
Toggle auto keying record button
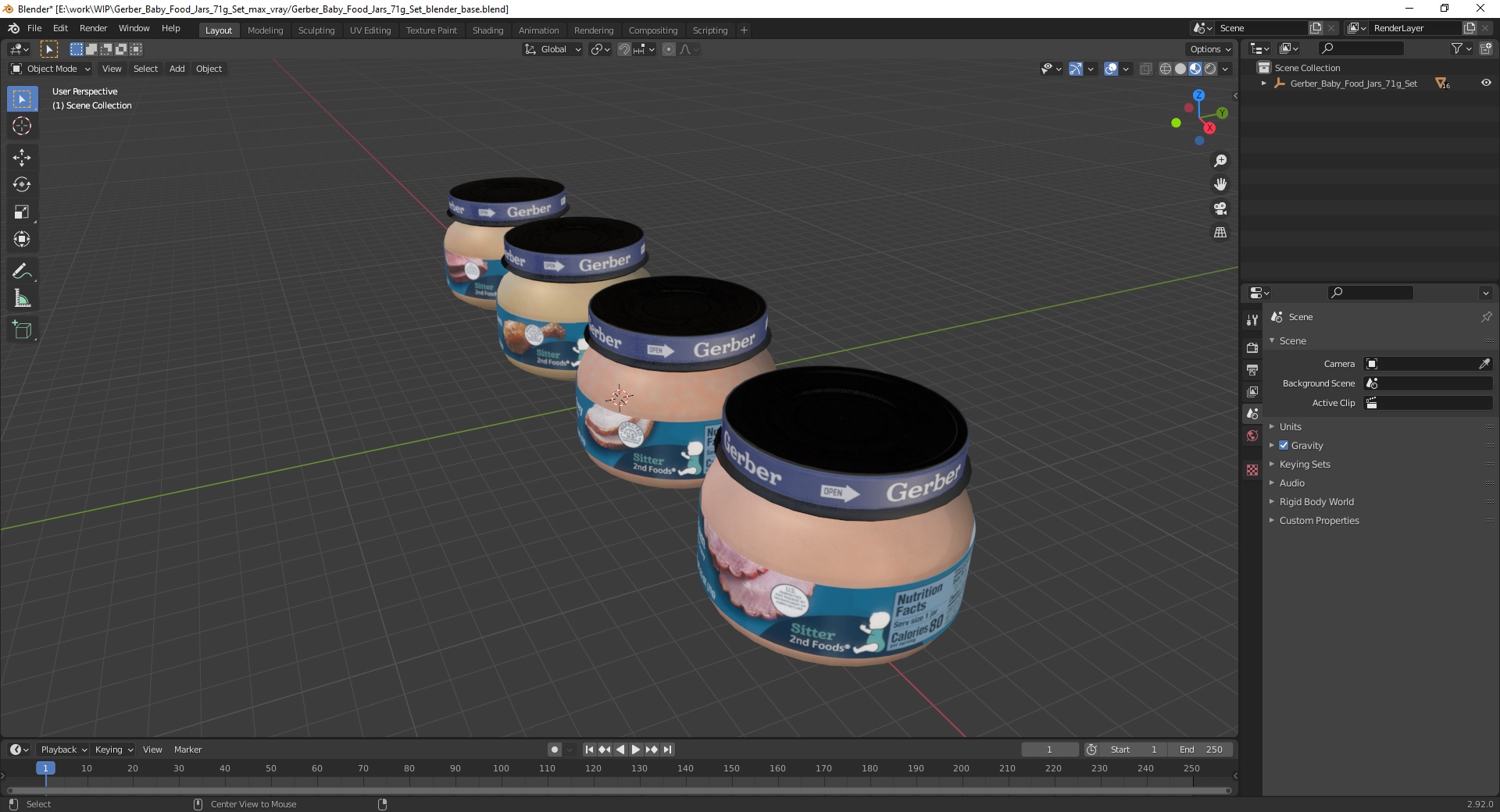point(554,750)
